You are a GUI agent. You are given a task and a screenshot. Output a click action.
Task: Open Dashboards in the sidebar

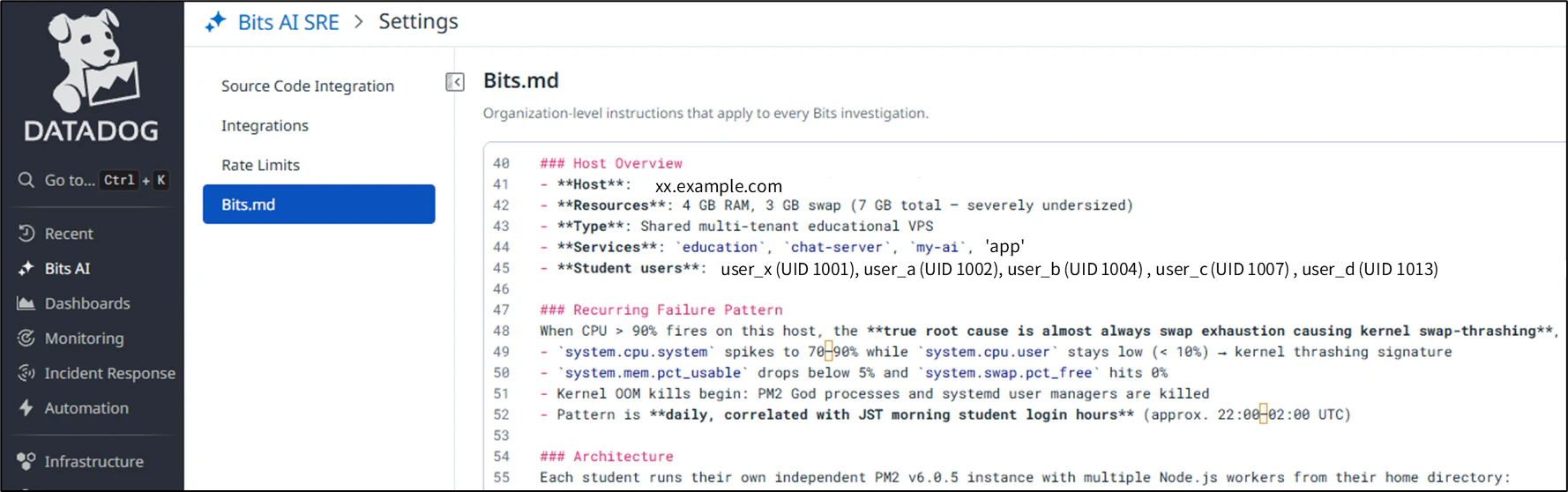tap(87, 303)
